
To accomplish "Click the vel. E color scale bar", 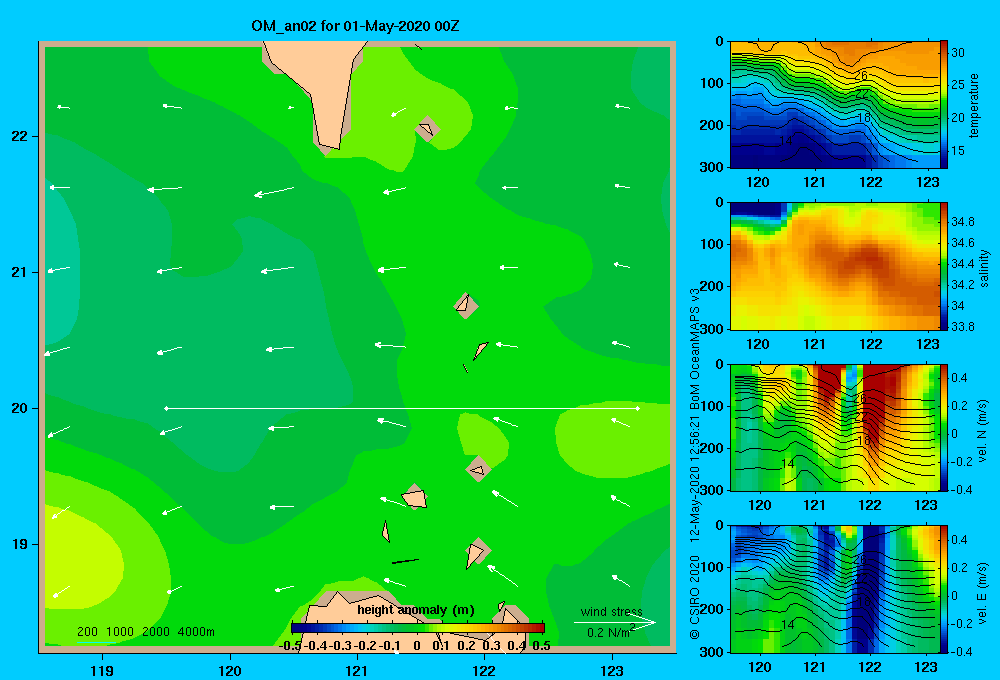I will (944, 589).
